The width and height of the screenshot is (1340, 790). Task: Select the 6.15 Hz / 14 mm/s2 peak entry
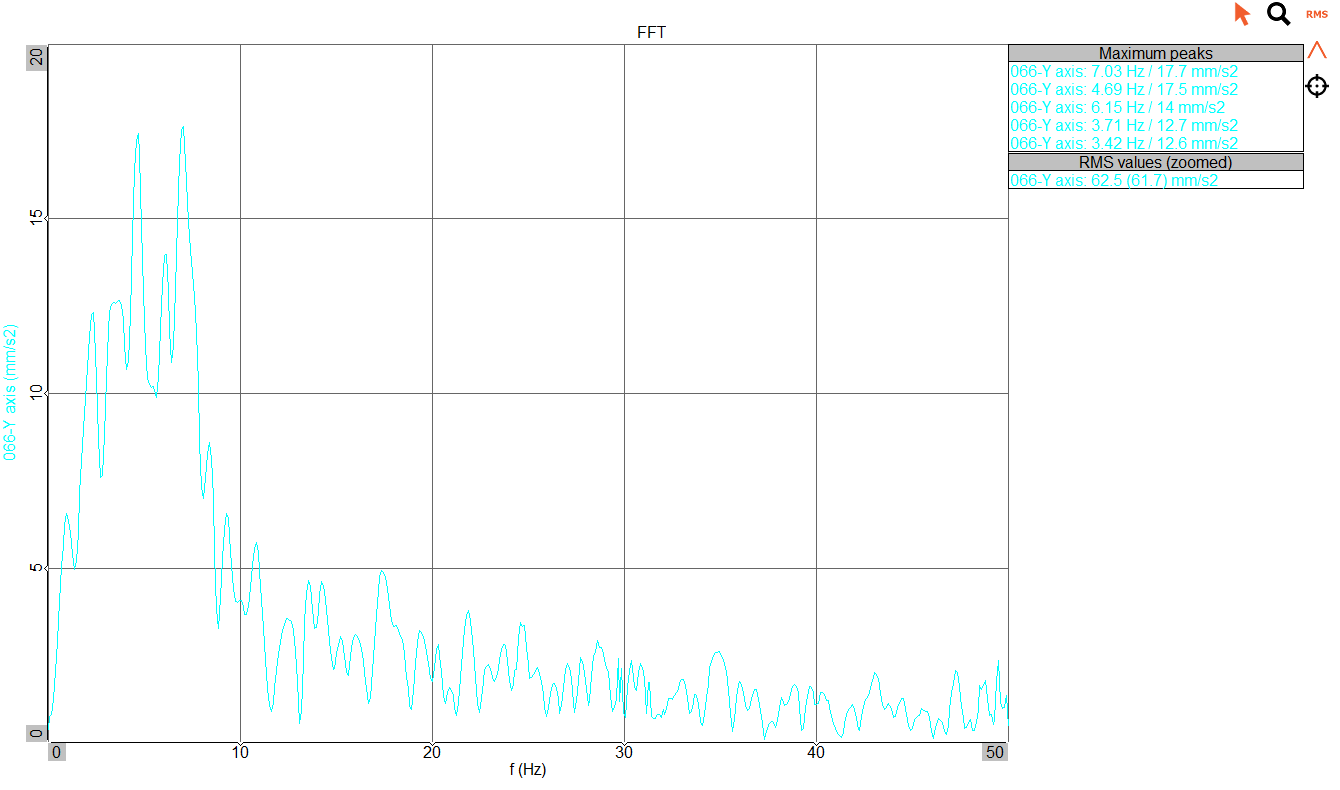click(1117, 108)
